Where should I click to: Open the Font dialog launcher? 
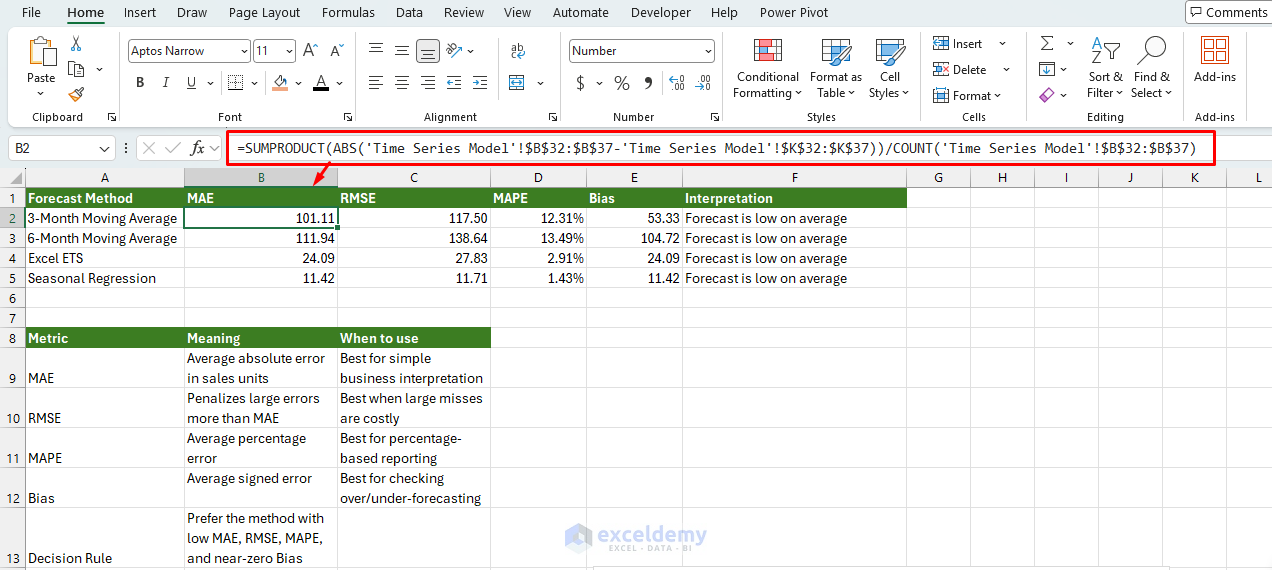coord(348,117)
